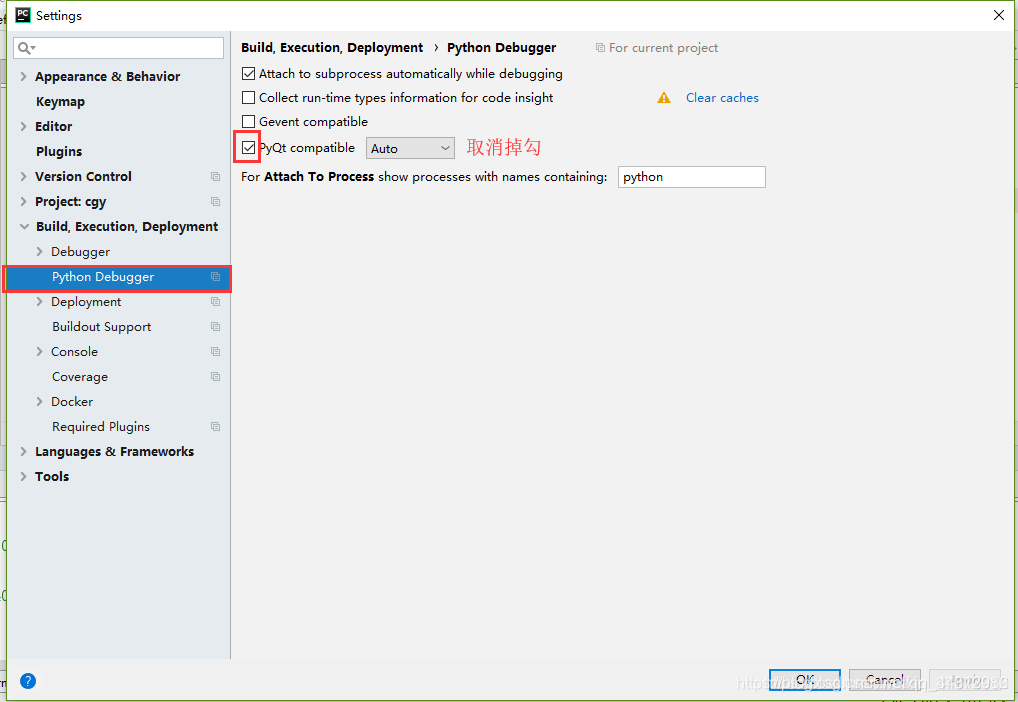
Task: Expand the Version Control section arrow
Action: (x=23, y=177)
